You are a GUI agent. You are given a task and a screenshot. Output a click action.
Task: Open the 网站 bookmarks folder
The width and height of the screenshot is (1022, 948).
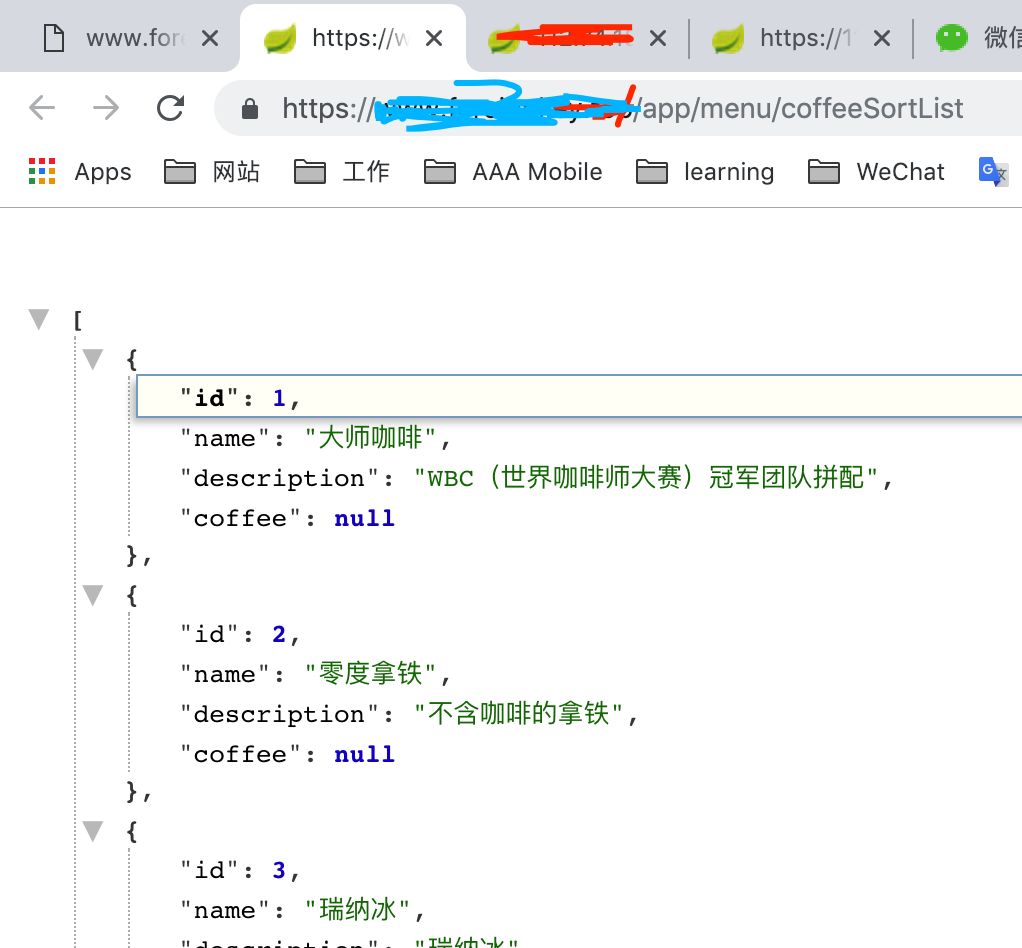coord(212,172)
